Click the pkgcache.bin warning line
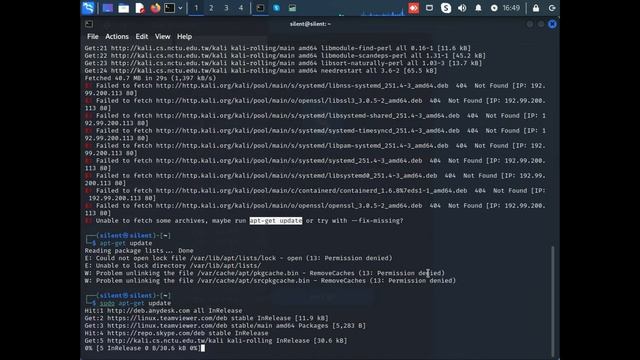The height and width of the screenshot is (360, 640). pyautogui.click(x=264, y=273)
